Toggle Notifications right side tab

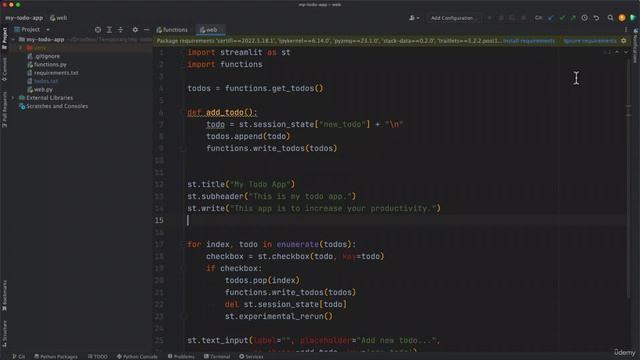click(635, 46)
